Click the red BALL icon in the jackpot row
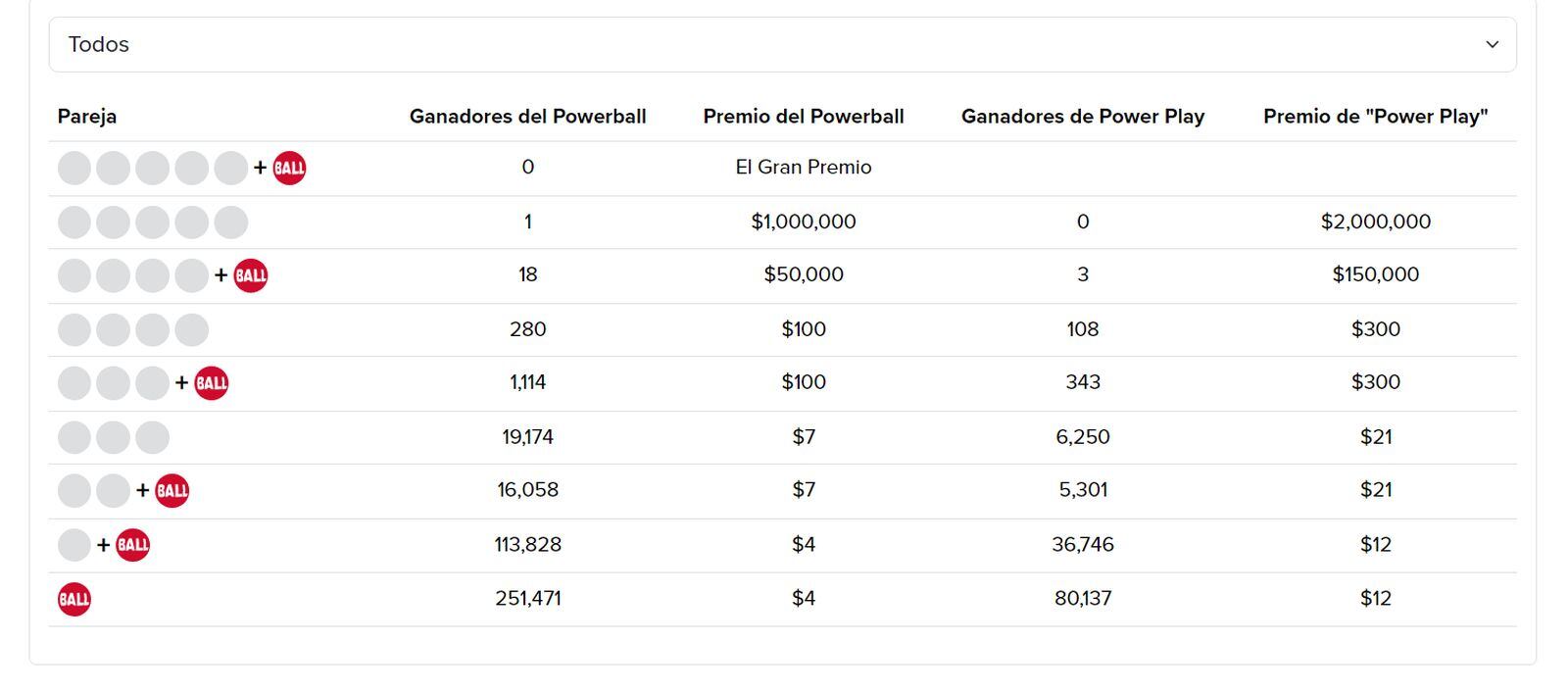This screenshot has width=1568, height=692. pos(288,168)
